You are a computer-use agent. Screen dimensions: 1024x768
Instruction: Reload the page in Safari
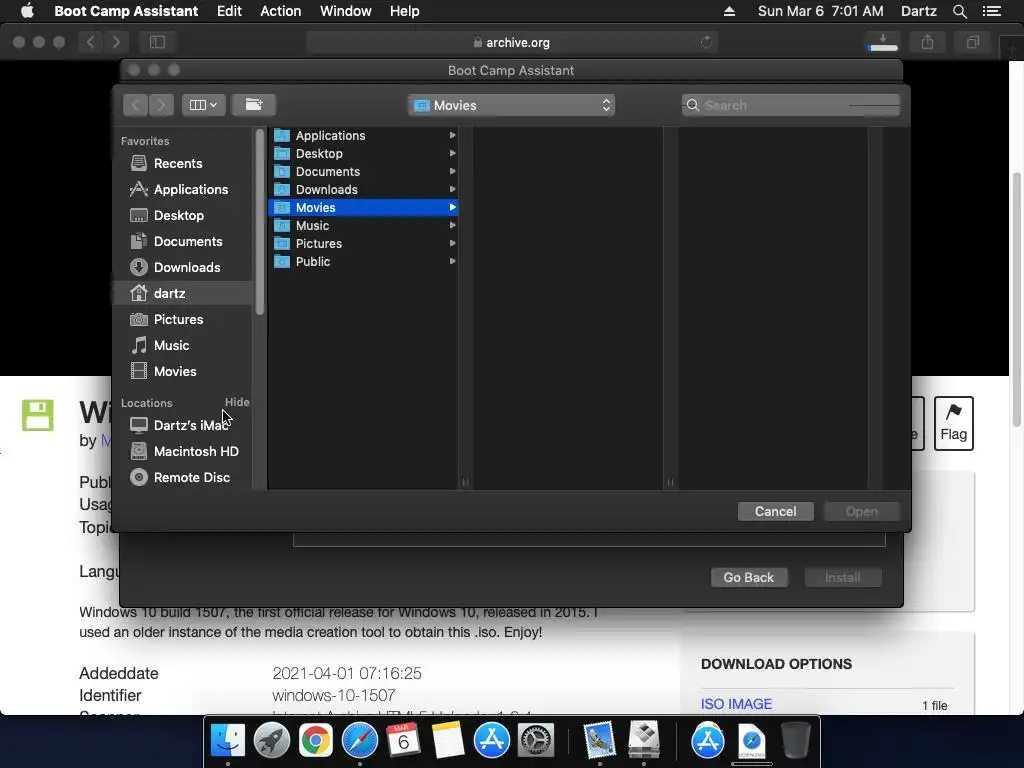click(x=706, y=42)
